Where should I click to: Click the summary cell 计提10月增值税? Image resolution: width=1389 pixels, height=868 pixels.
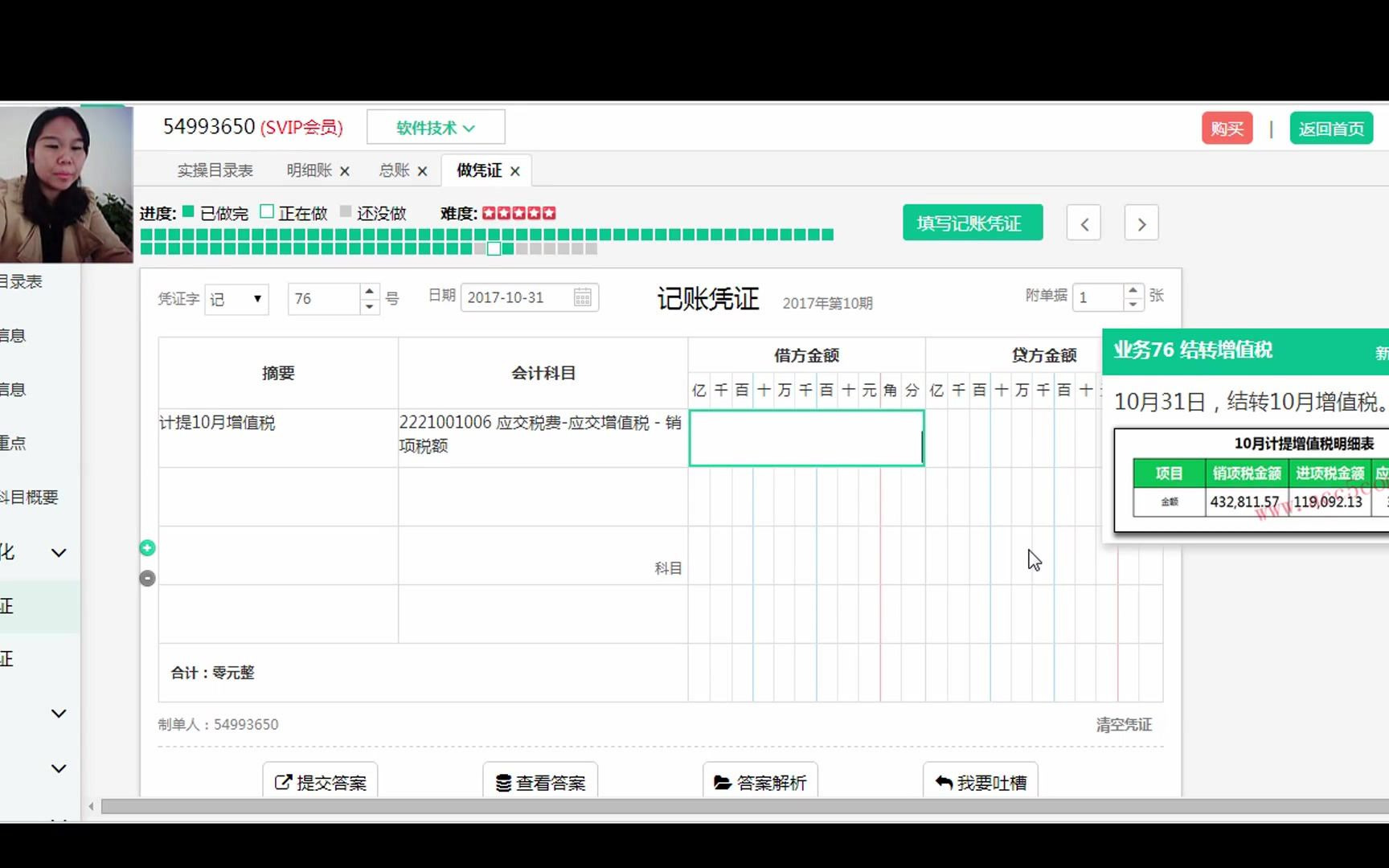pos(278,438)
